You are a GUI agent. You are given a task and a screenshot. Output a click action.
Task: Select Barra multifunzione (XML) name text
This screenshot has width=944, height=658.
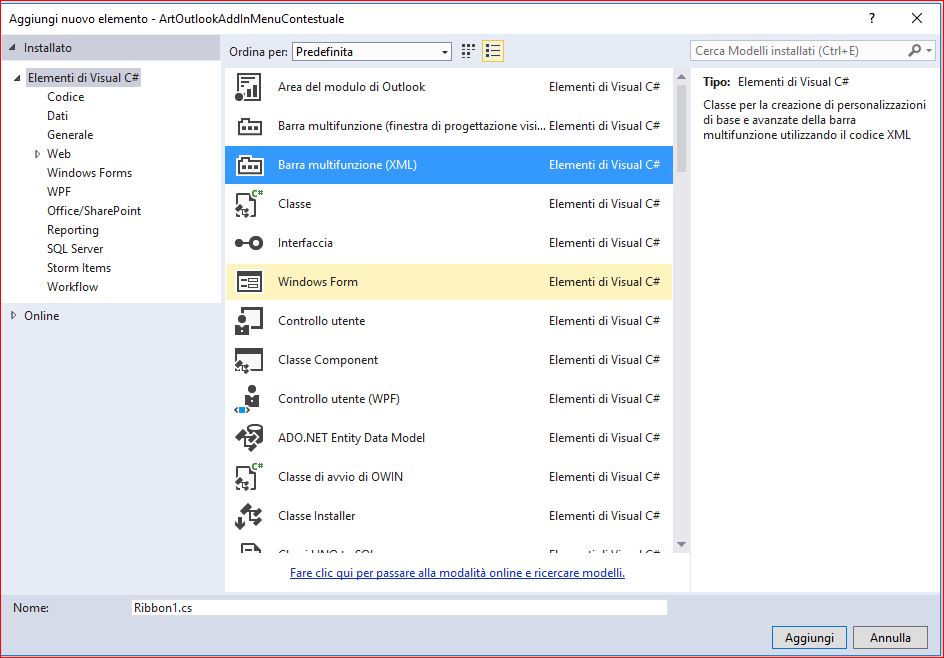tap(347, 165)
